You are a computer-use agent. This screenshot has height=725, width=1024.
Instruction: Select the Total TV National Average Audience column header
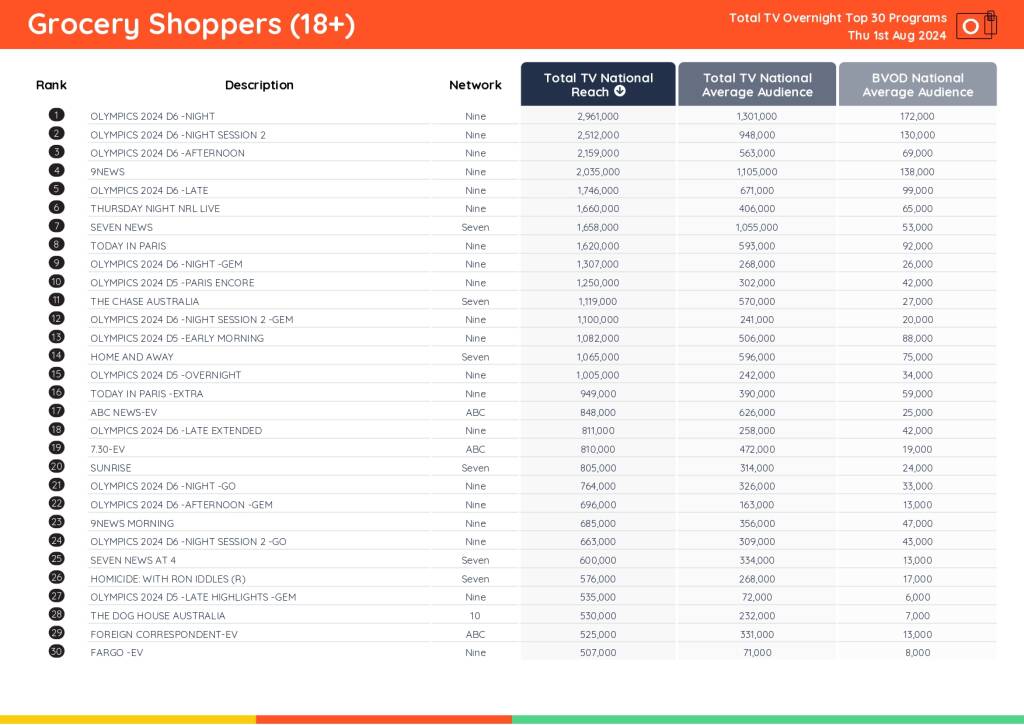757,85
